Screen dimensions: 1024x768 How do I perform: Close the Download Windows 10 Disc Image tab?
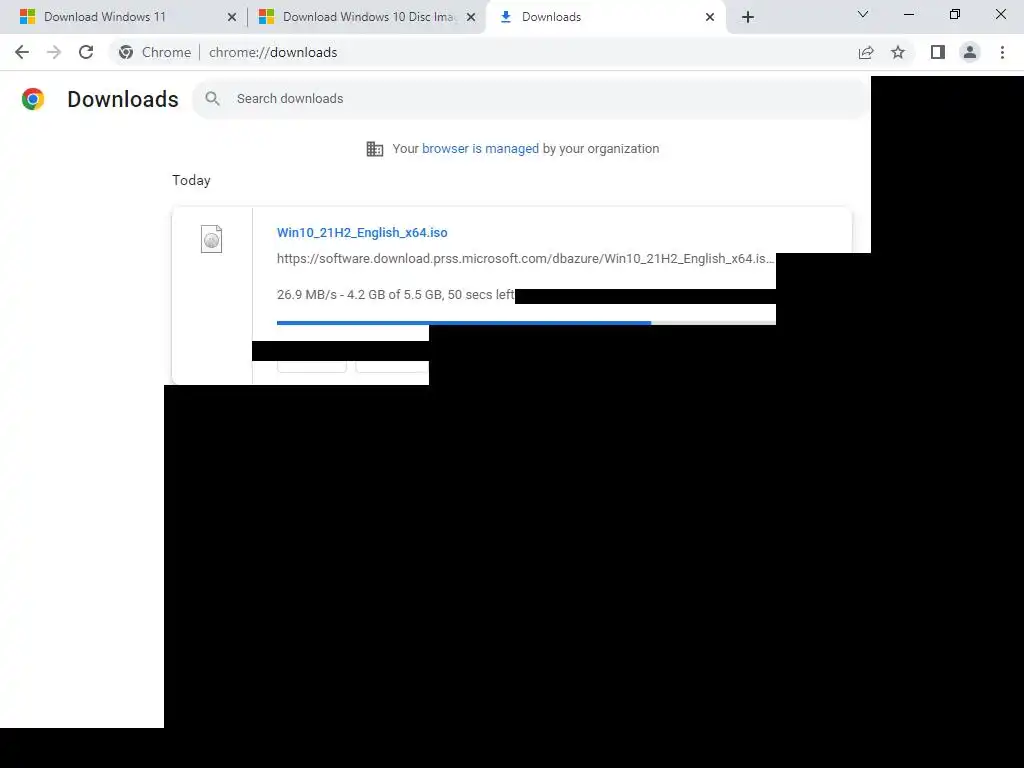point(471,17)
